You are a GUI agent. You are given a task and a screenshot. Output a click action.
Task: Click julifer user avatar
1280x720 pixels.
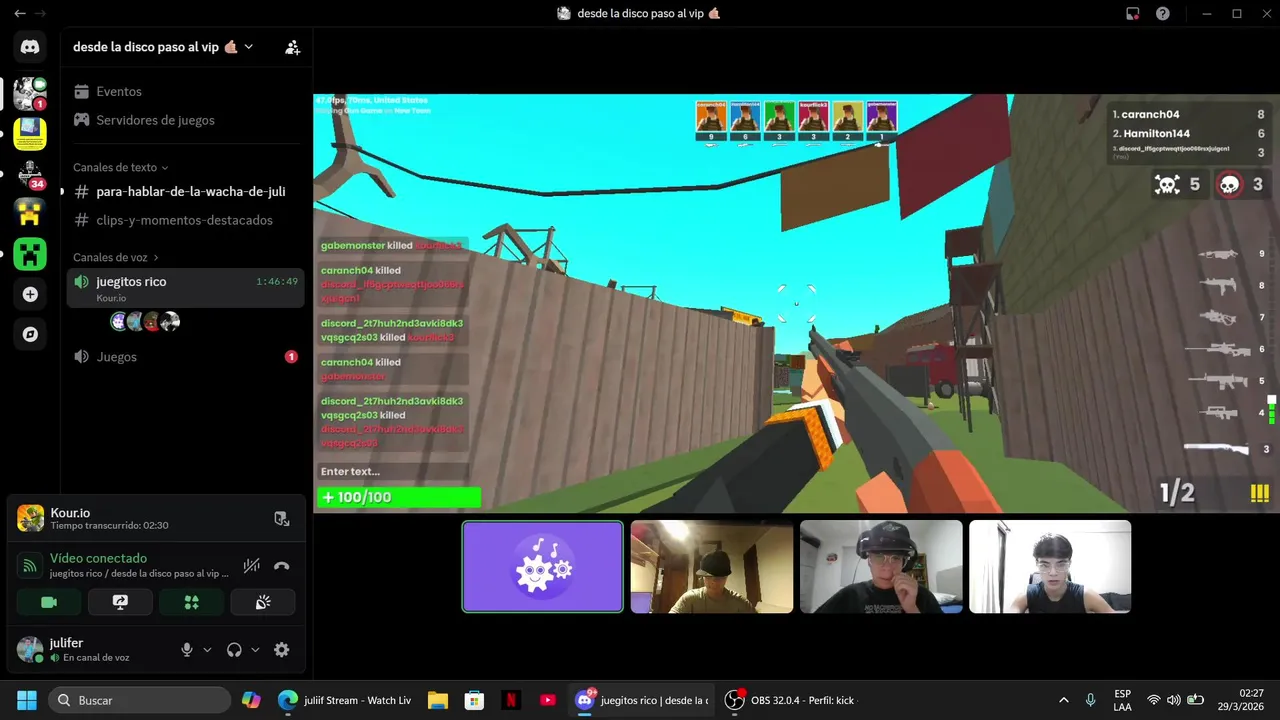pyautogui.click(x=30, y=650)
